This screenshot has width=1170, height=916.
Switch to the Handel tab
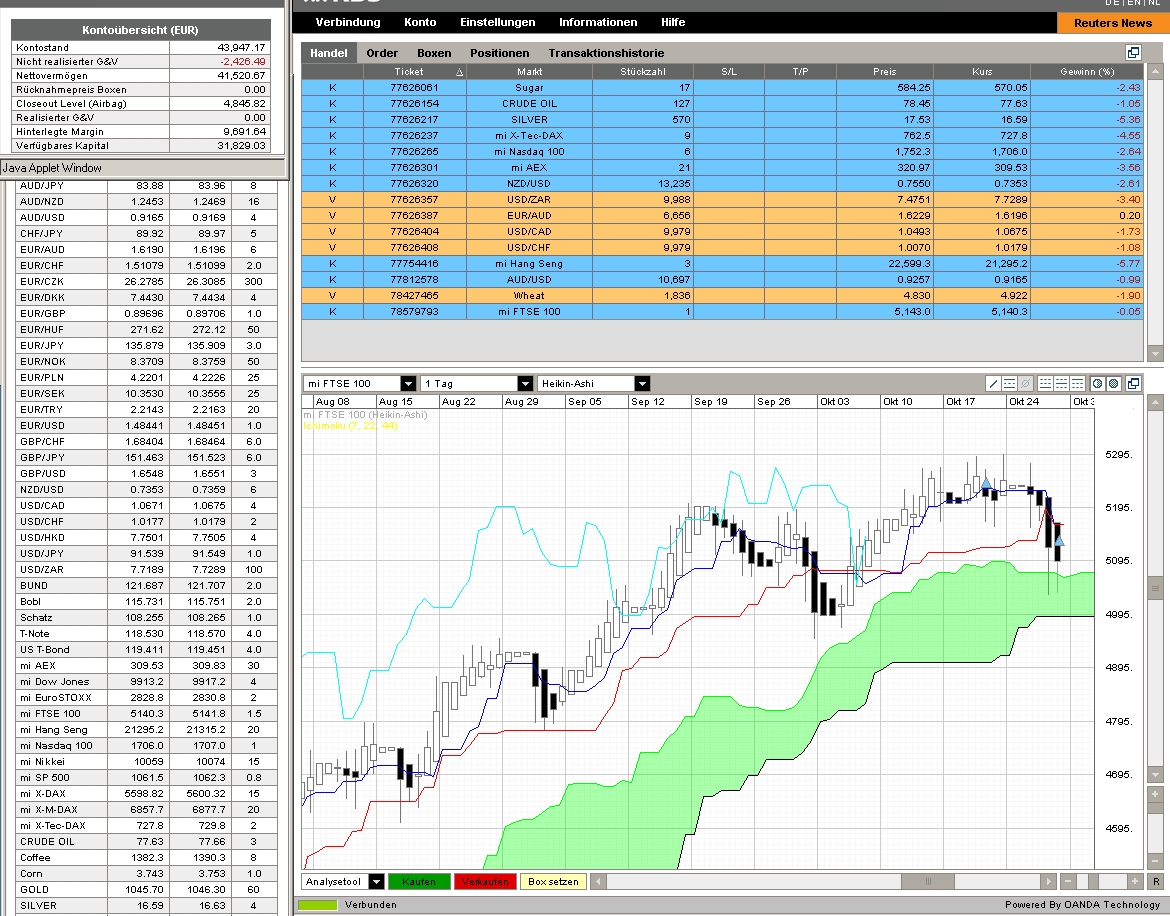[x=328, y=53]
